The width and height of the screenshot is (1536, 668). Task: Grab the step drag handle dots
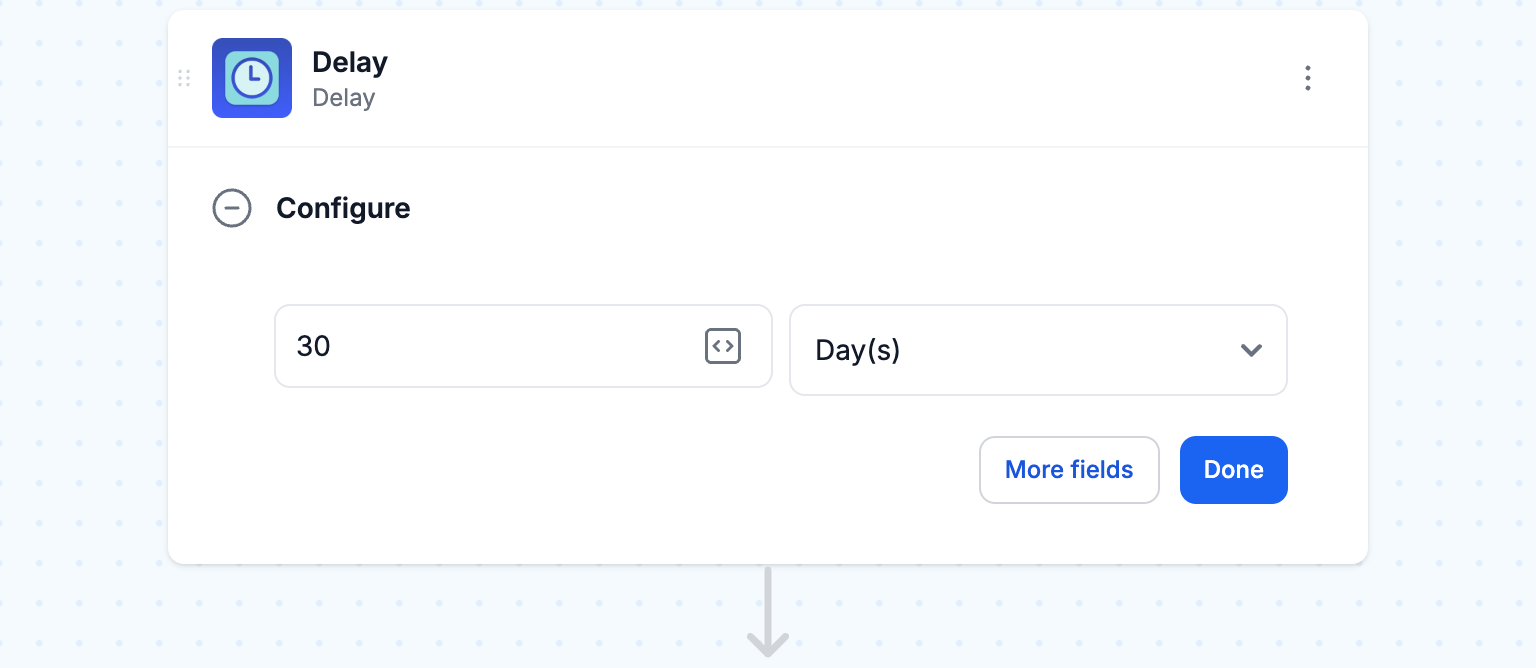click(x=184, y=78)
